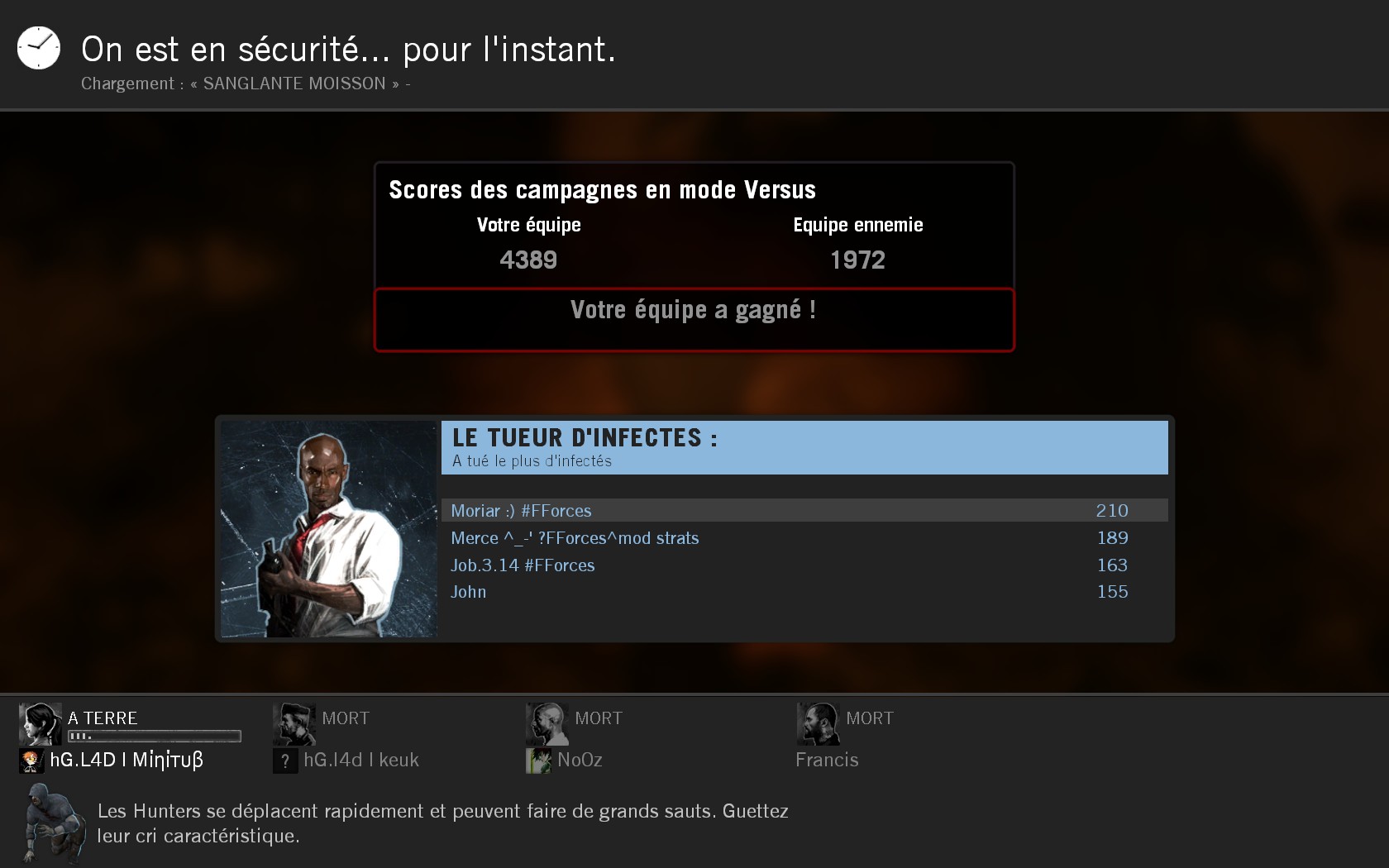The image size is (1389, 868).
Task: Click the Votre équipe score 4389
Action: [x=528, y=260]
